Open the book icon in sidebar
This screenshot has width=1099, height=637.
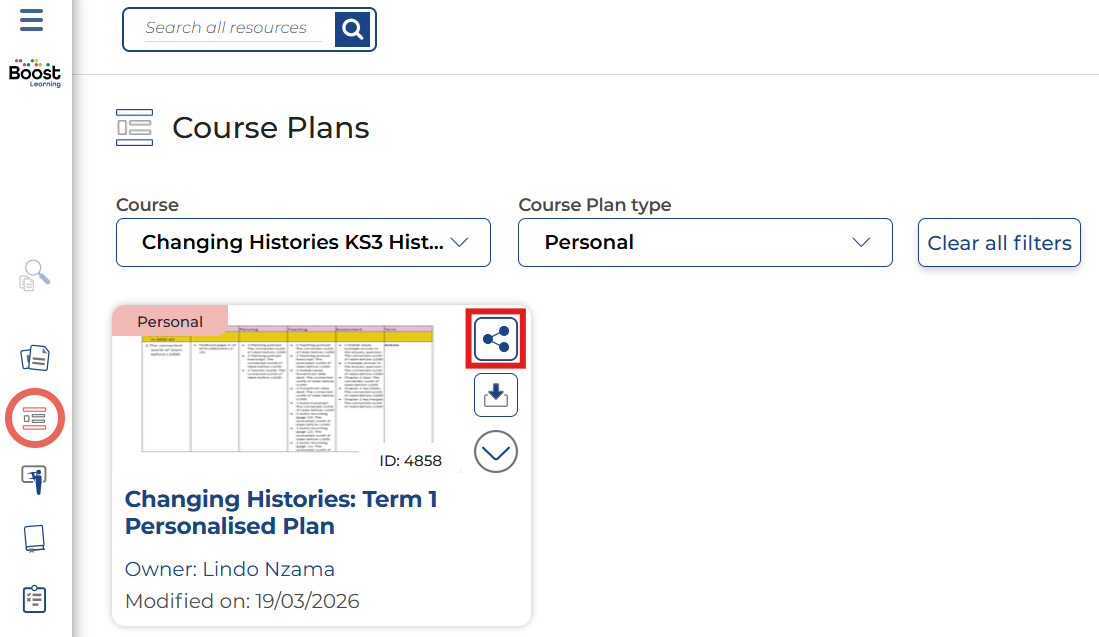(x=35, y=539)
